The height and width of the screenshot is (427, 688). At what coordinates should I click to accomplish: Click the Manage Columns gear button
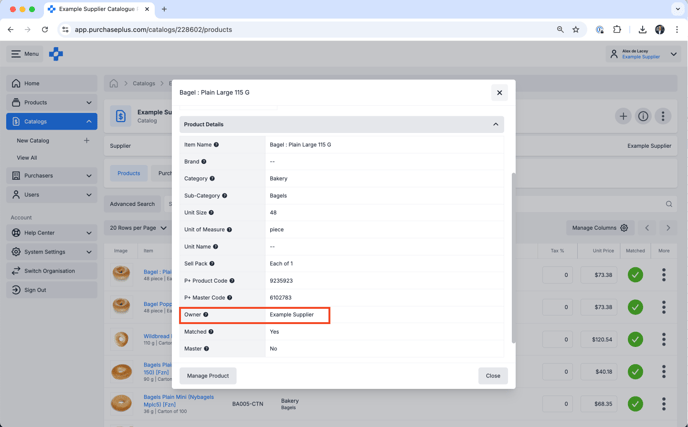pyautogui.click(x=599, y=228)
